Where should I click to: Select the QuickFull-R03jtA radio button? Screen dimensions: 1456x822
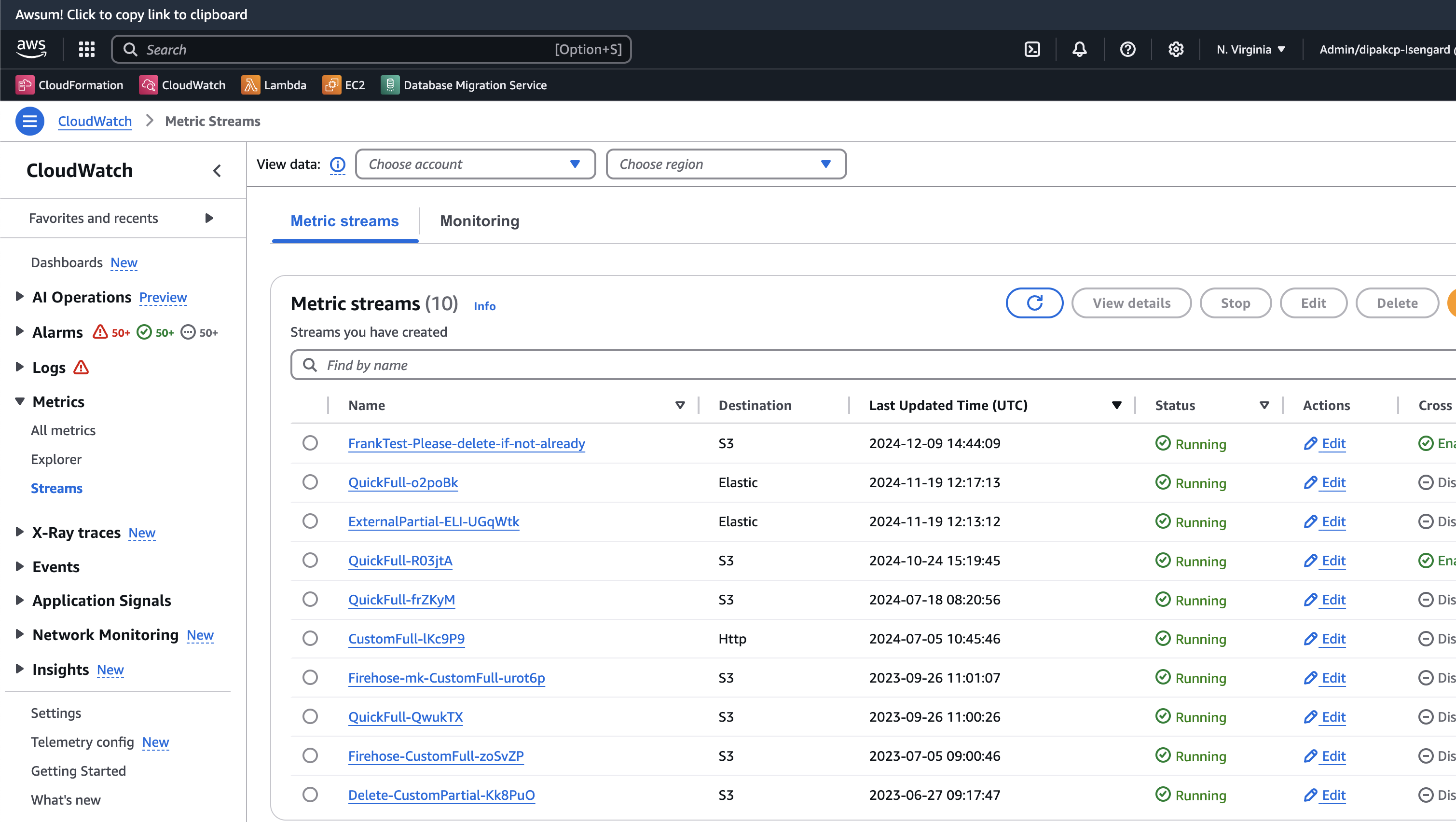[x=310, y=560]
